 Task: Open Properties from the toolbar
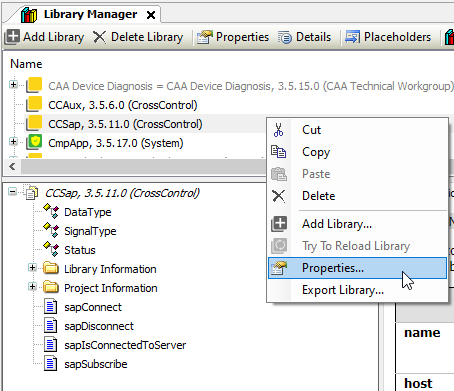point(233,37)
